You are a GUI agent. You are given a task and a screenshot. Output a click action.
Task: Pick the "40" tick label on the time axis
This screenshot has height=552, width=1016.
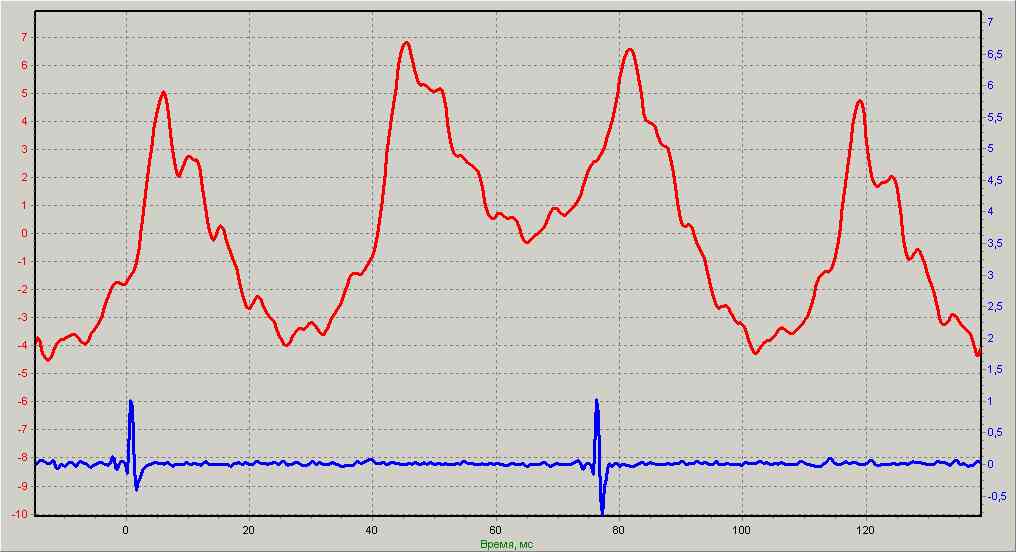tap(372, 529)
